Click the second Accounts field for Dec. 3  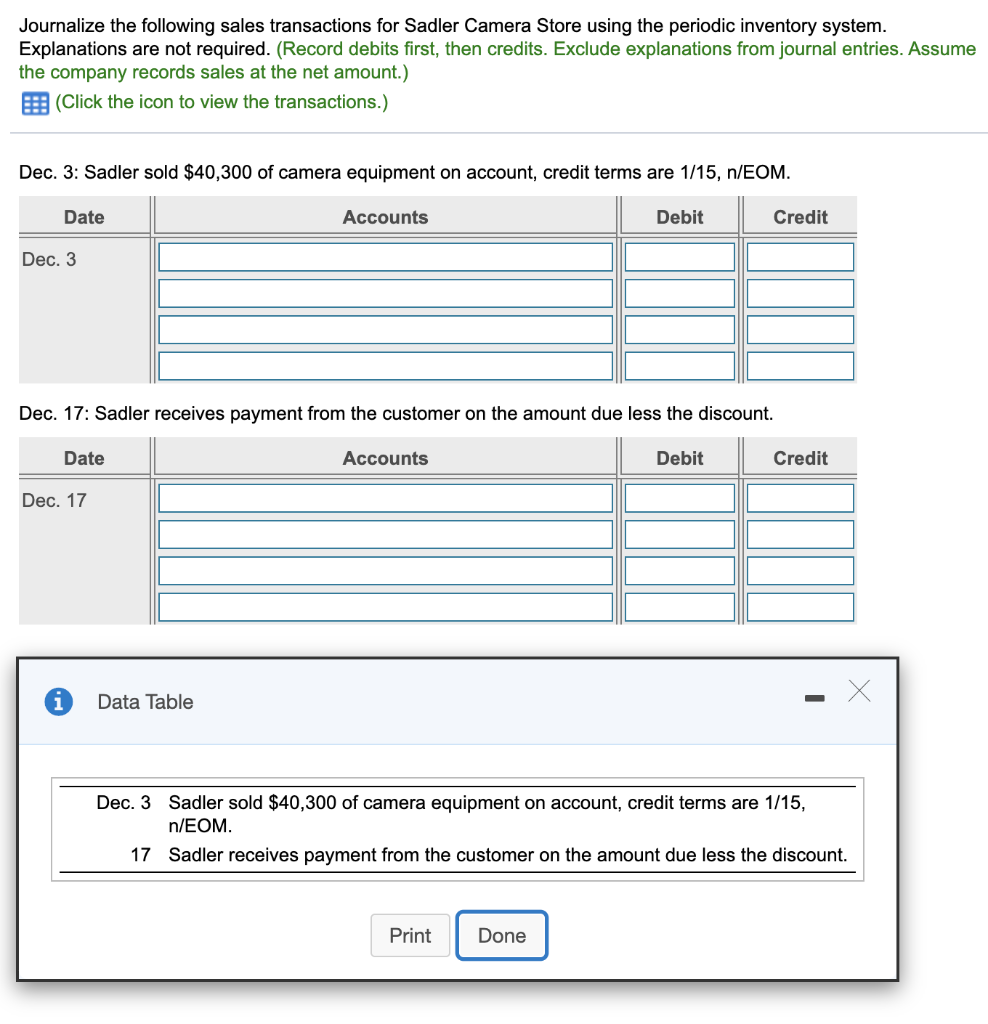(385, 292)
